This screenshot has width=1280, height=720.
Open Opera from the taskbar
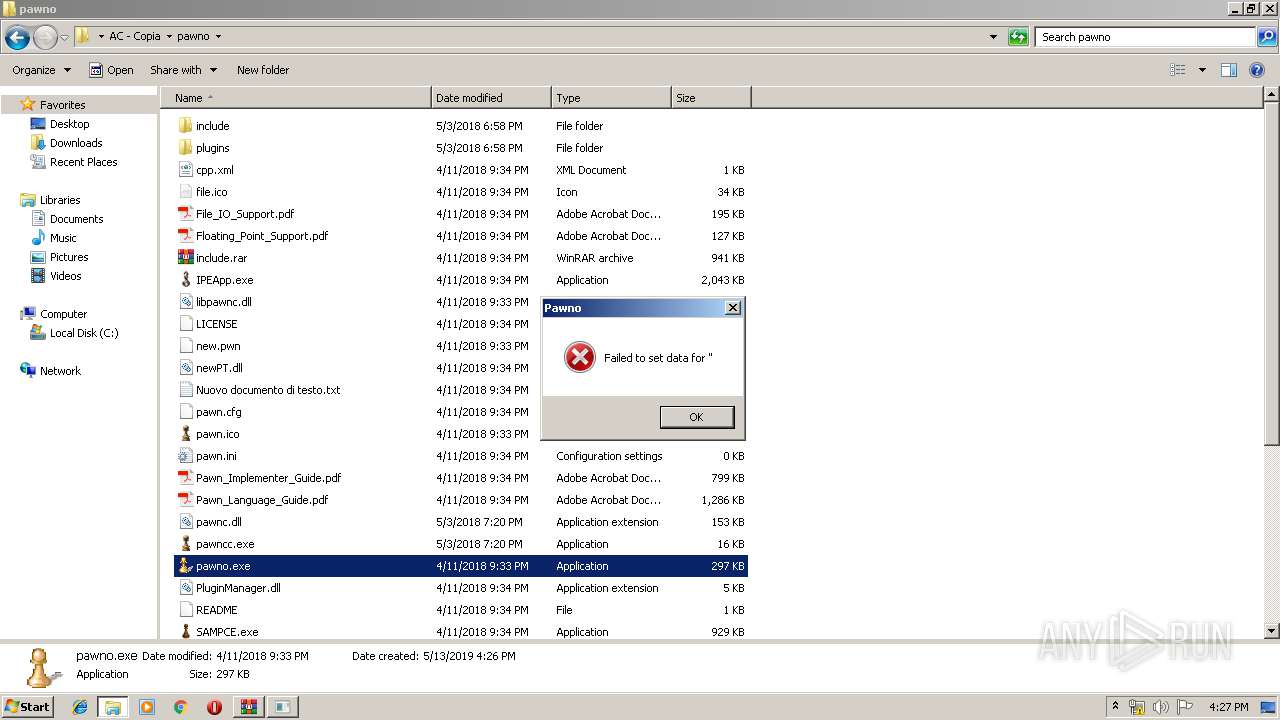[x=214, y=707]
